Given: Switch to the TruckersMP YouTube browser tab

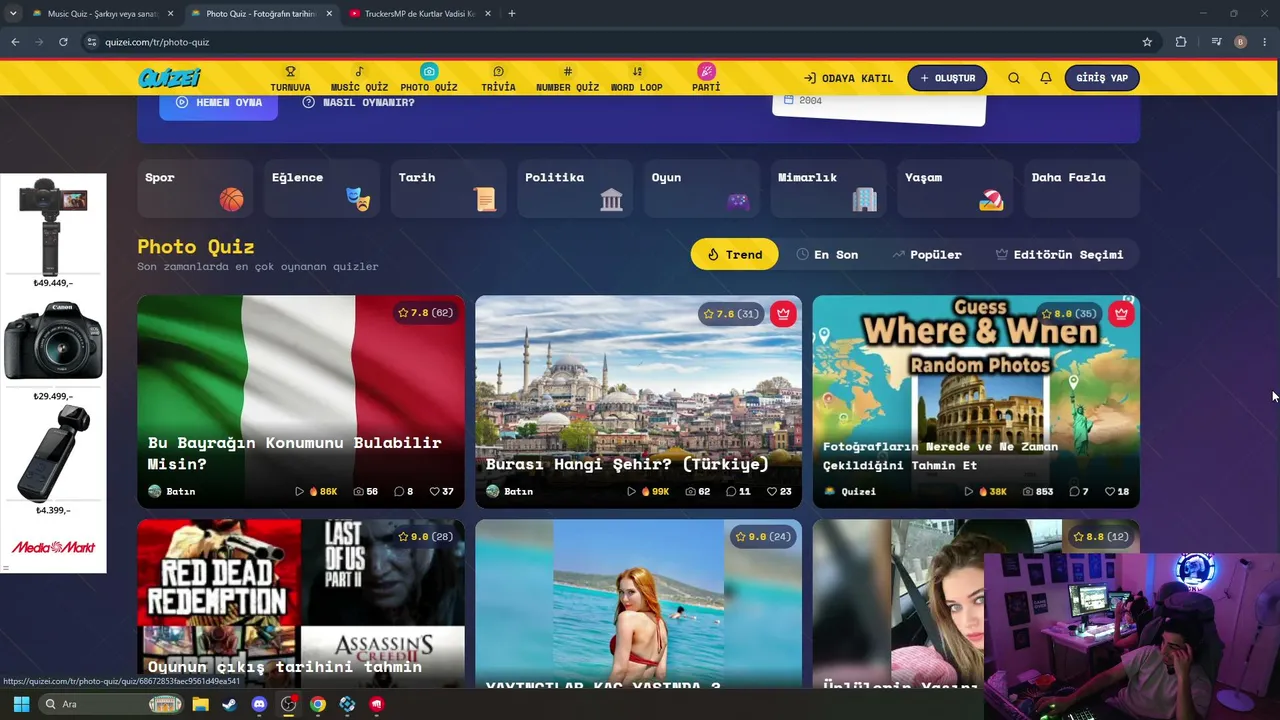Looking at the screenshot, I should tap(419, 14).
